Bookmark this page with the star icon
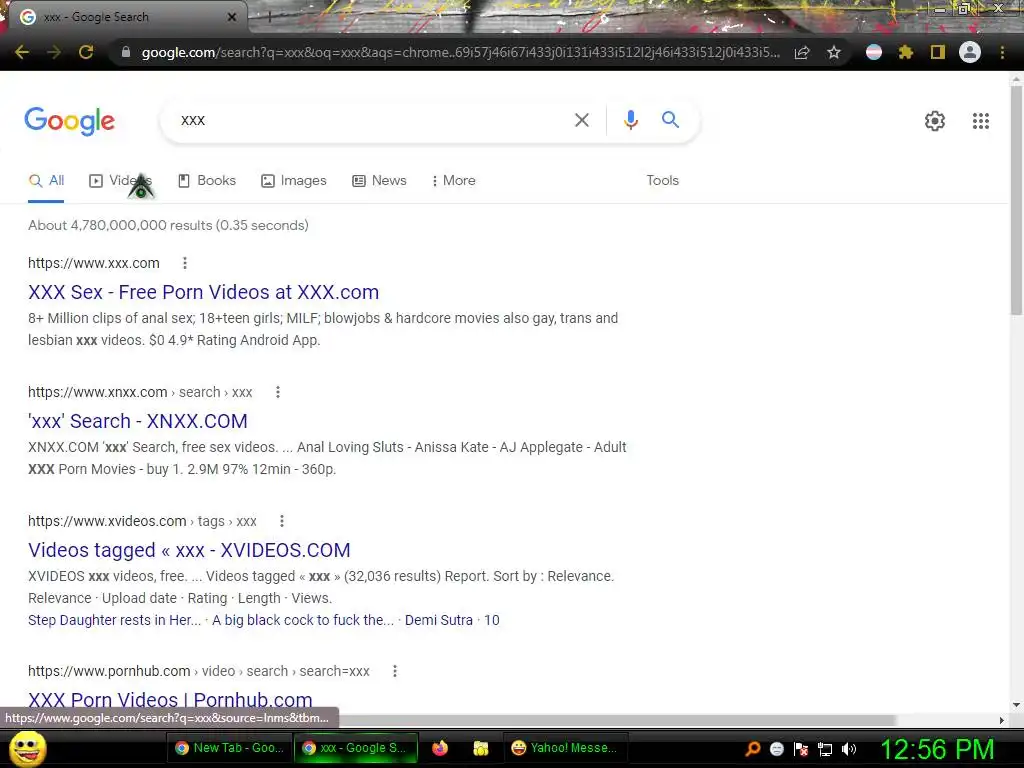The width and height of the screenshot is (1024, 768). pos(834,52)
